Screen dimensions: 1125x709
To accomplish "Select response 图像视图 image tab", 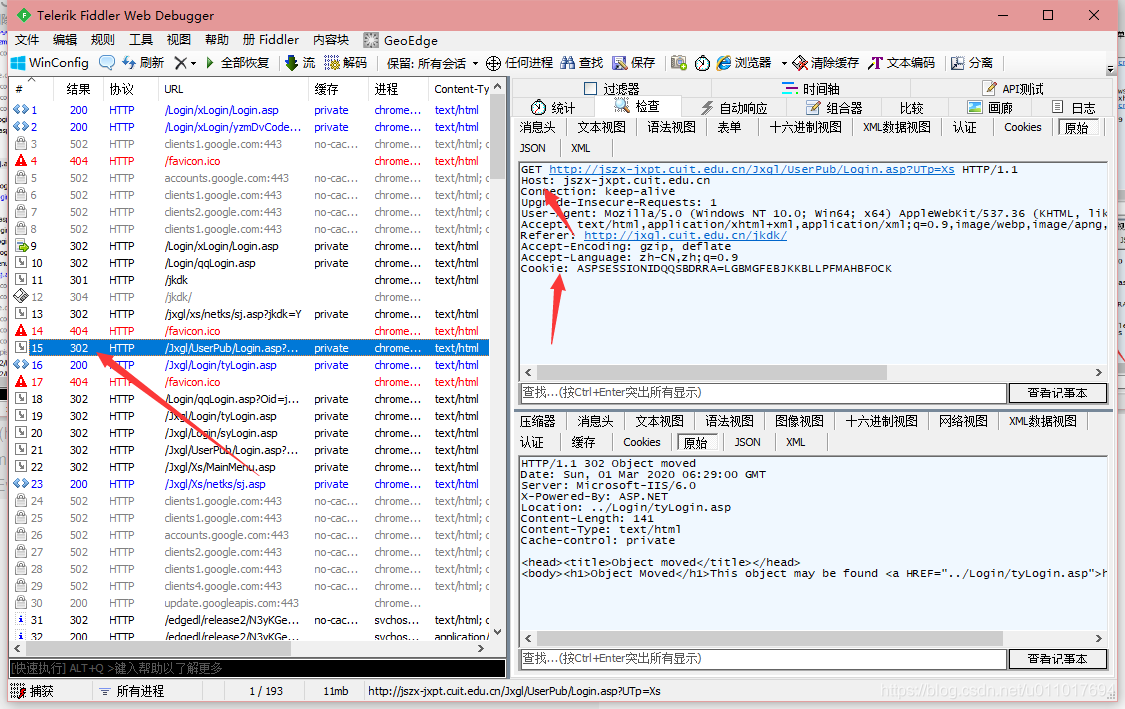I will tap(799, 421).
